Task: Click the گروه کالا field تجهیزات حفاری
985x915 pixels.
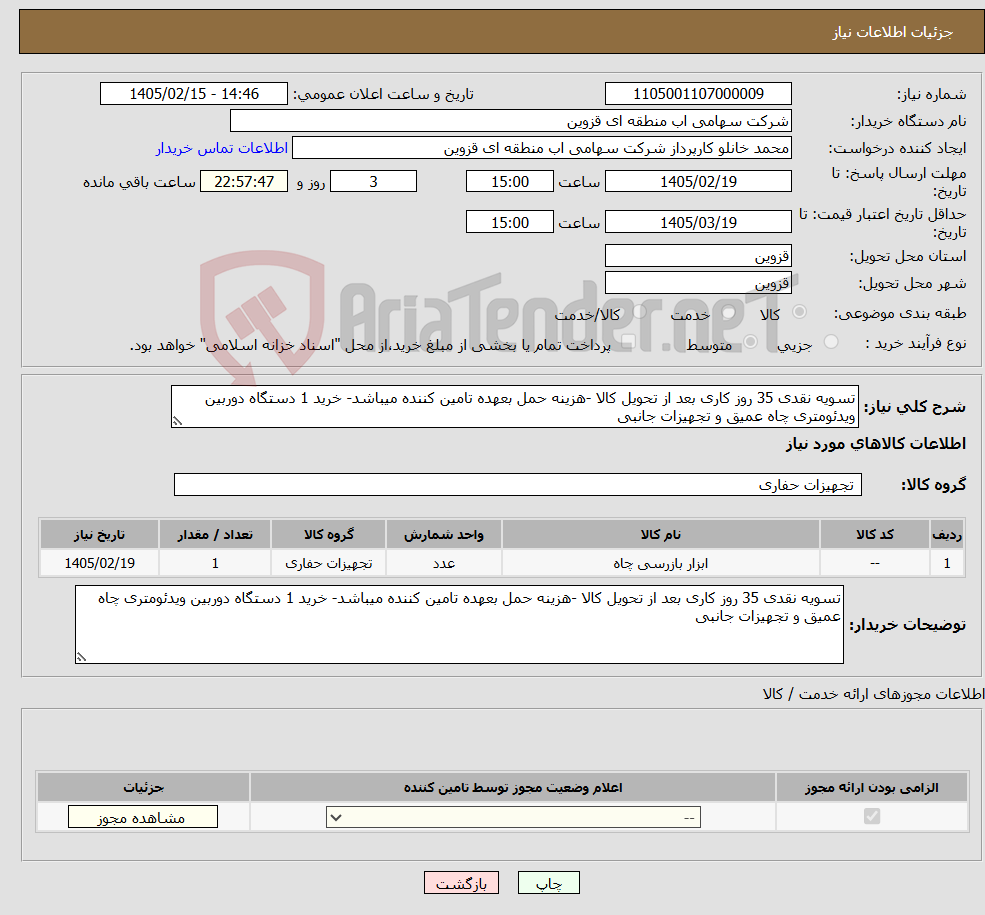Action: (x=518, y=485)
